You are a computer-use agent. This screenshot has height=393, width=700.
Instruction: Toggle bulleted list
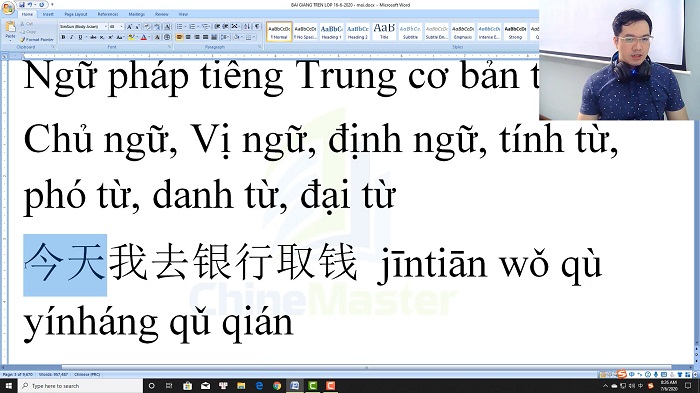[x=179, y=26]
